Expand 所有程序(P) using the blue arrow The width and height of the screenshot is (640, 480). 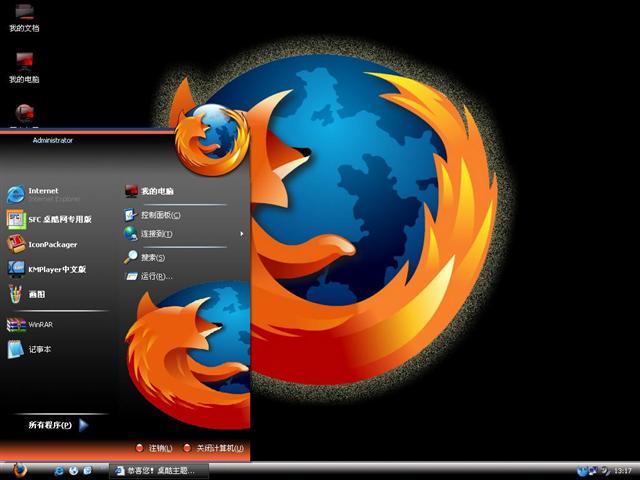click(x=83, y=425)
